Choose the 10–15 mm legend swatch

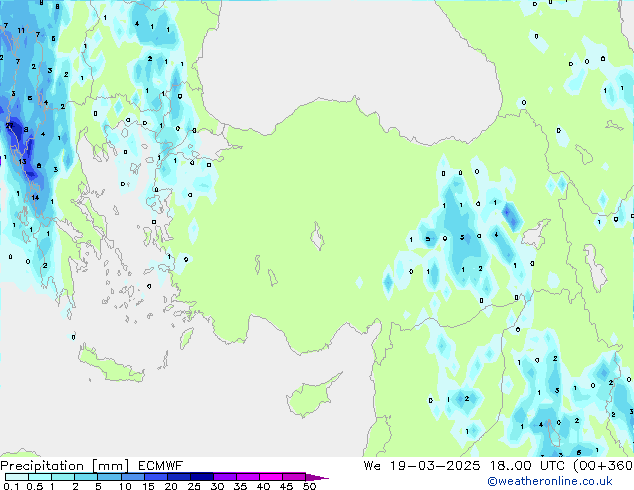click(132, 477)
